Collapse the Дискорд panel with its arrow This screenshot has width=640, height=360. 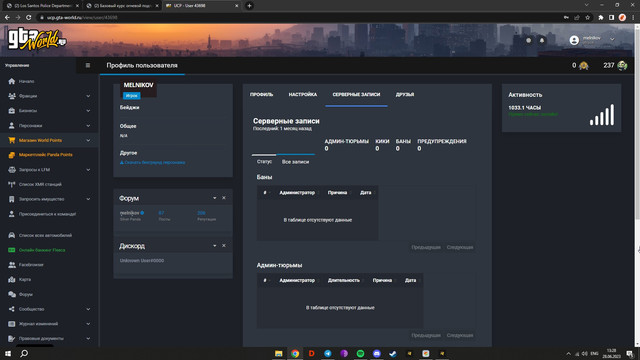click(215, 246)
